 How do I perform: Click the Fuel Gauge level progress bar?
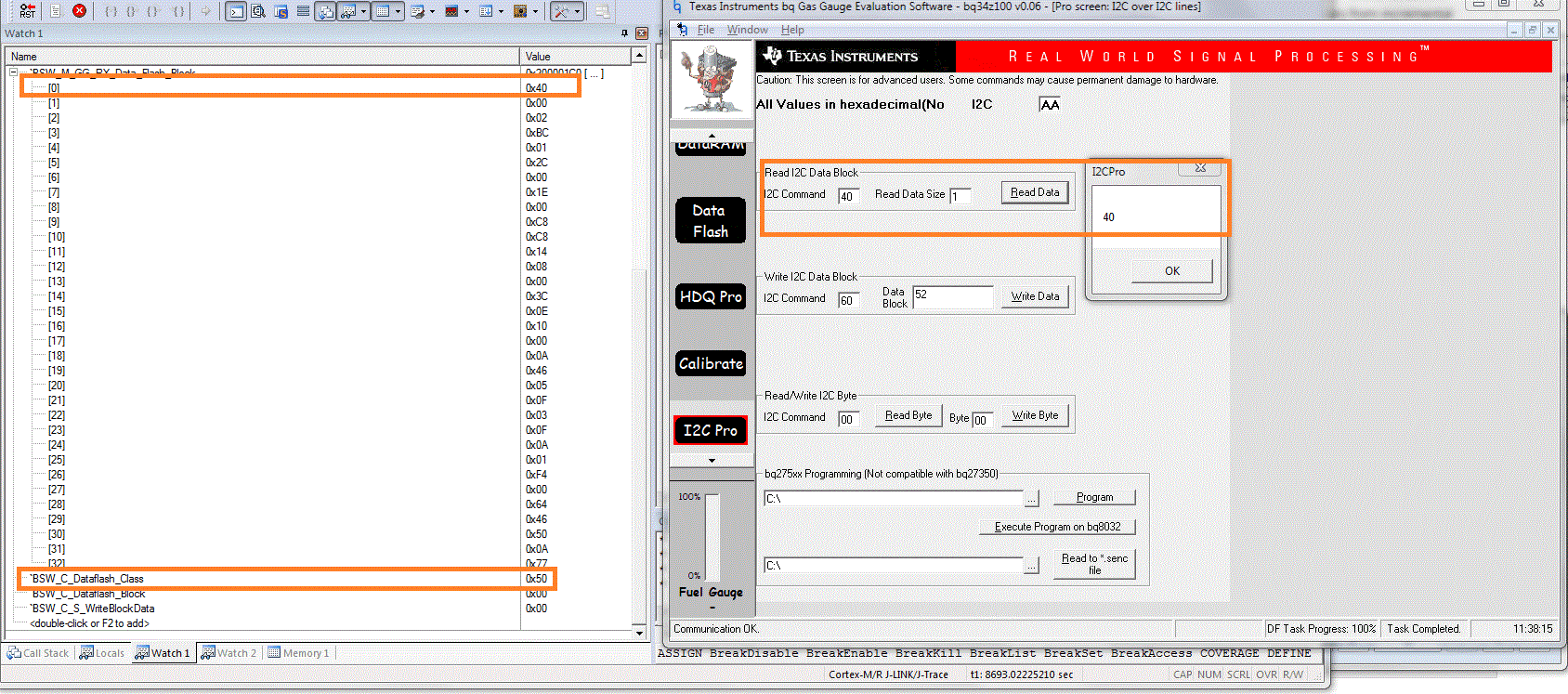[x=712, y=536]
